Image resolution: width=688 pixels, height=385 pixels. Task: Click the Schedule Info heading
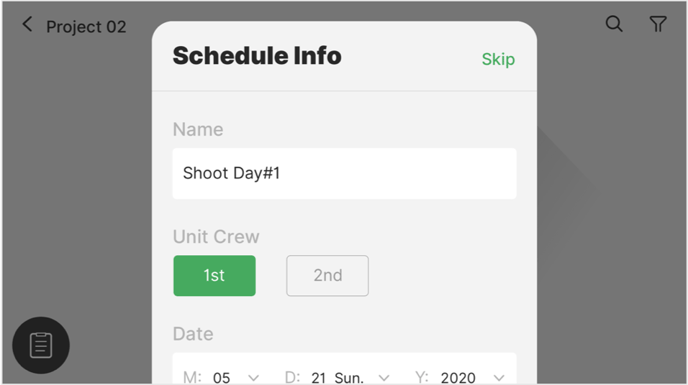[x=257, y=56]
